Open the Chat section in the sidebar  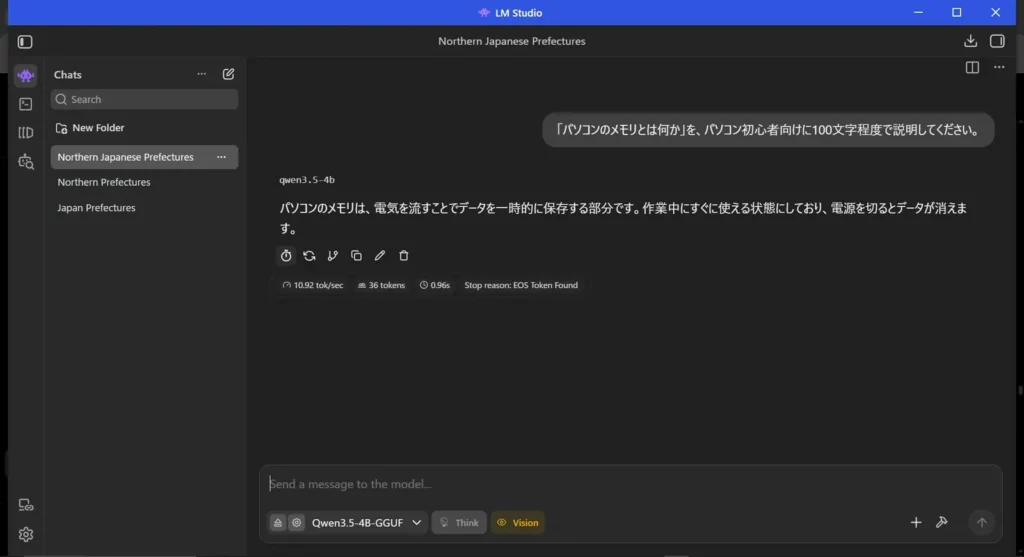click(25, 75)
